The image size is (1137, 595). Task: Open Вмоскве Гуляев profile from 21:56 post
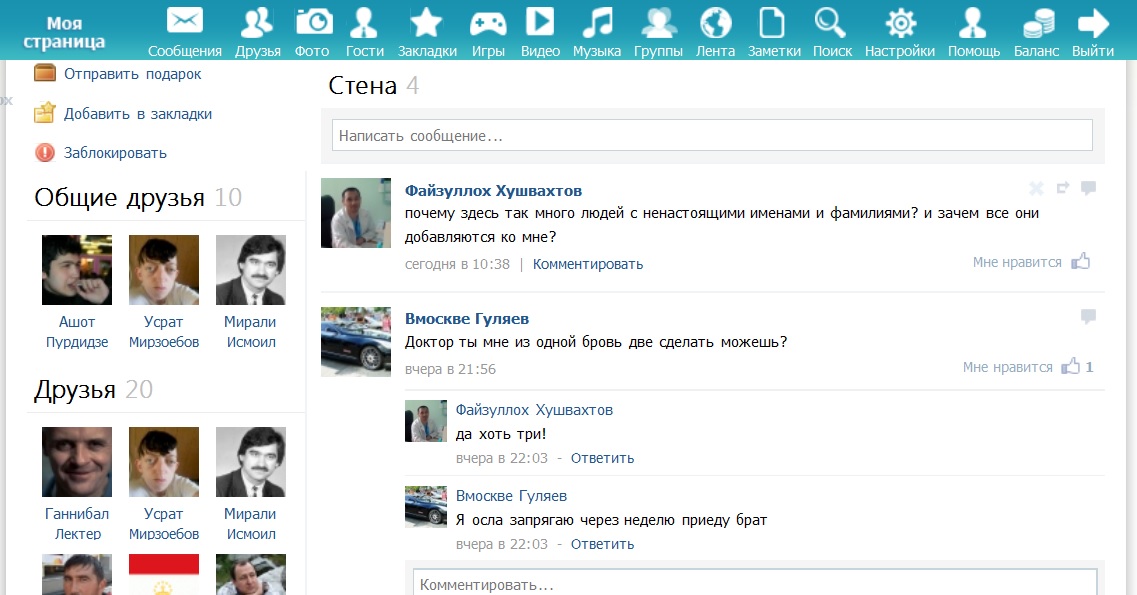coord(467,319)
